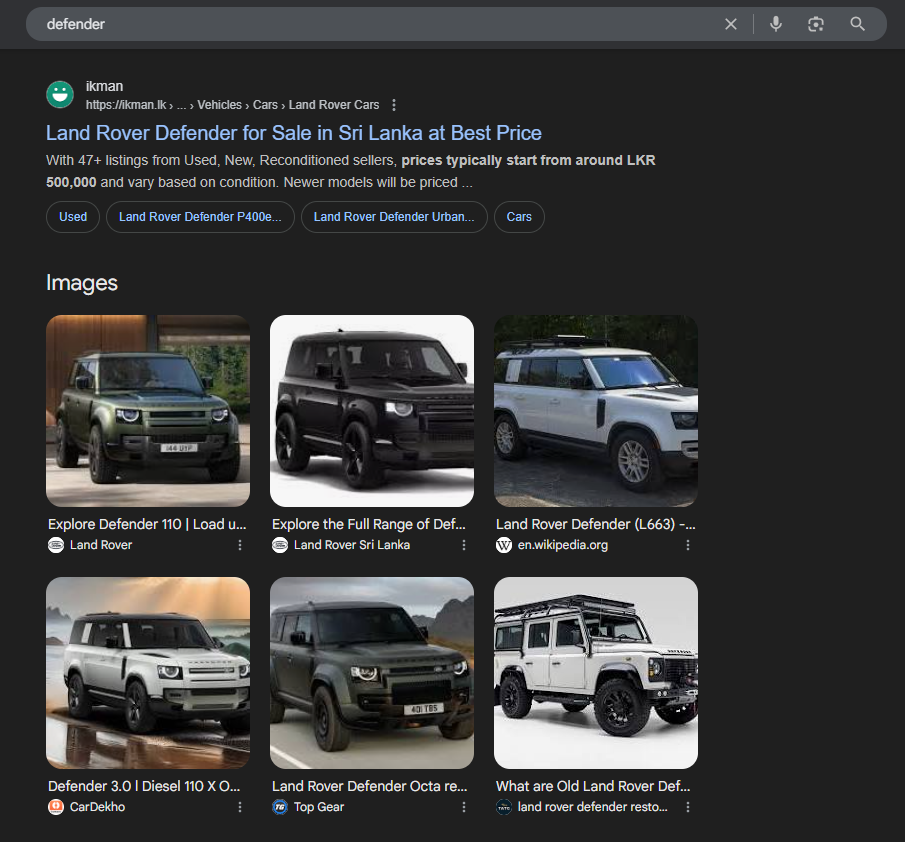
Task: Open options for Land Rover Sri Lanka image
Action: (463, 545)
